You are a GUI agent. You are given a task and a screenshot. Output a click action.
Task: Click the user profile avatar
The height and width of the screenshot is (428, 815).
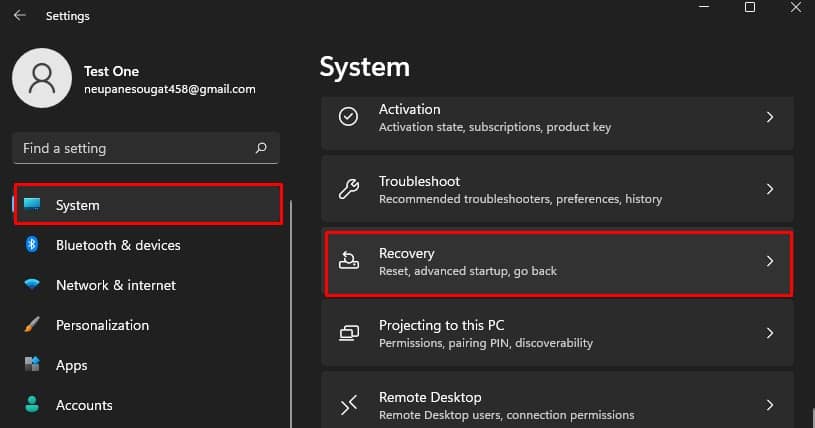pyautogui.click(x=42, y=78)
